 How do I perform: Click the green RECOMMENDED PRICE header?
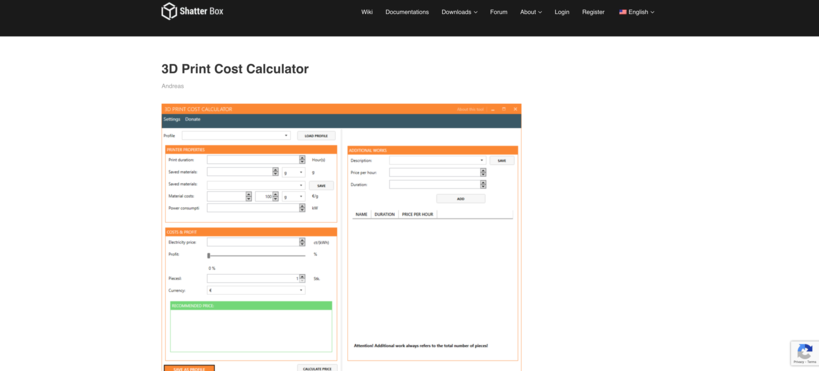pyautogui.click(x=251, y=305)
